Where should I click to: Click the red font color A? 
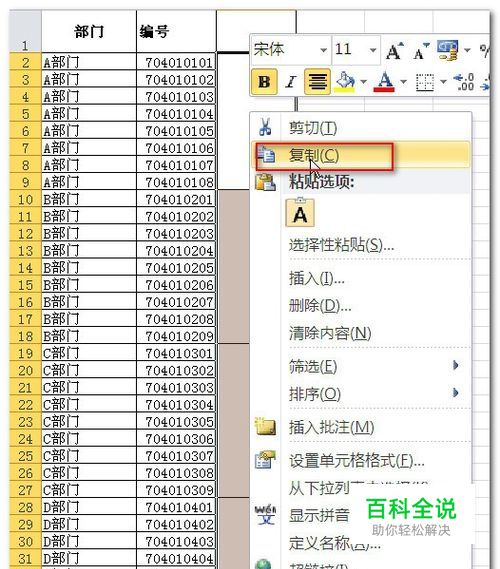pyautogui.click(x=384, y=82)
